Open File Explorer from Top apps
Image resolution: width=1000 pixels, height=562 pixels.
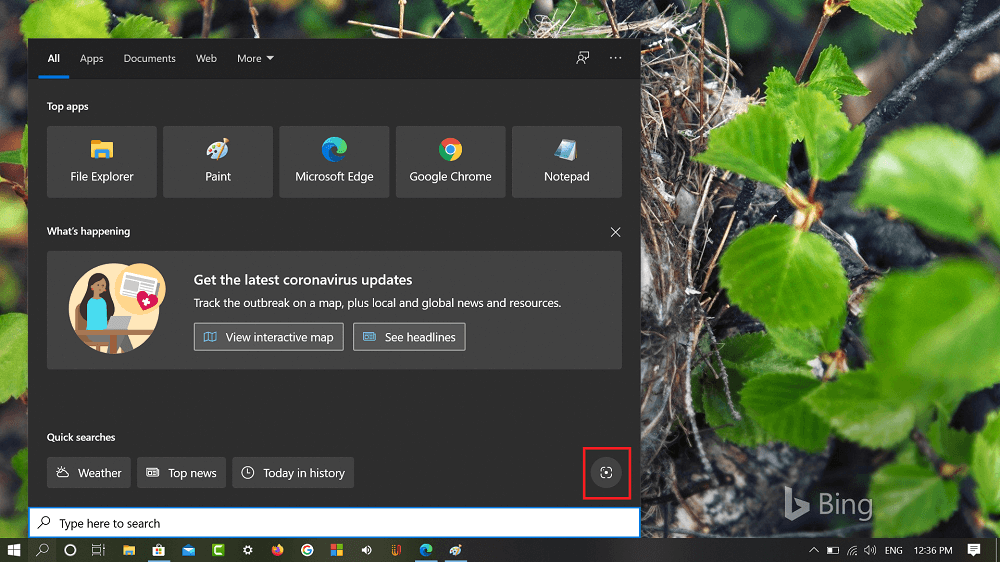pyautogui.click(x=101, y=161)
